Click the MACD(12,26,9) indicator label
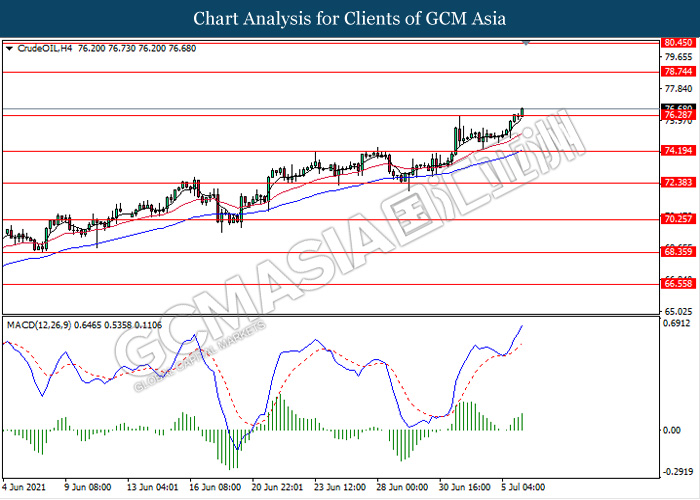This screenshot has width=700, height=500. click(x=39, y=325)
